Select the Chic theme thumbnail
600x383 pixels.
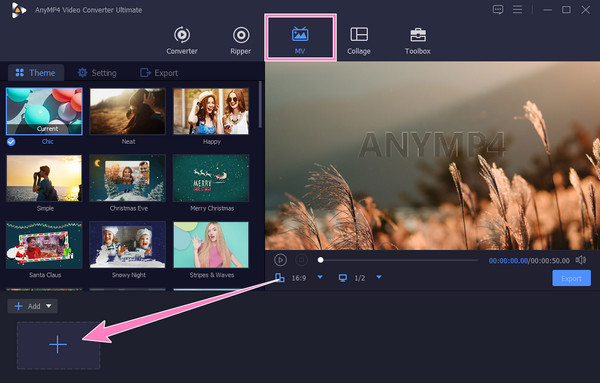click(44, 111)
